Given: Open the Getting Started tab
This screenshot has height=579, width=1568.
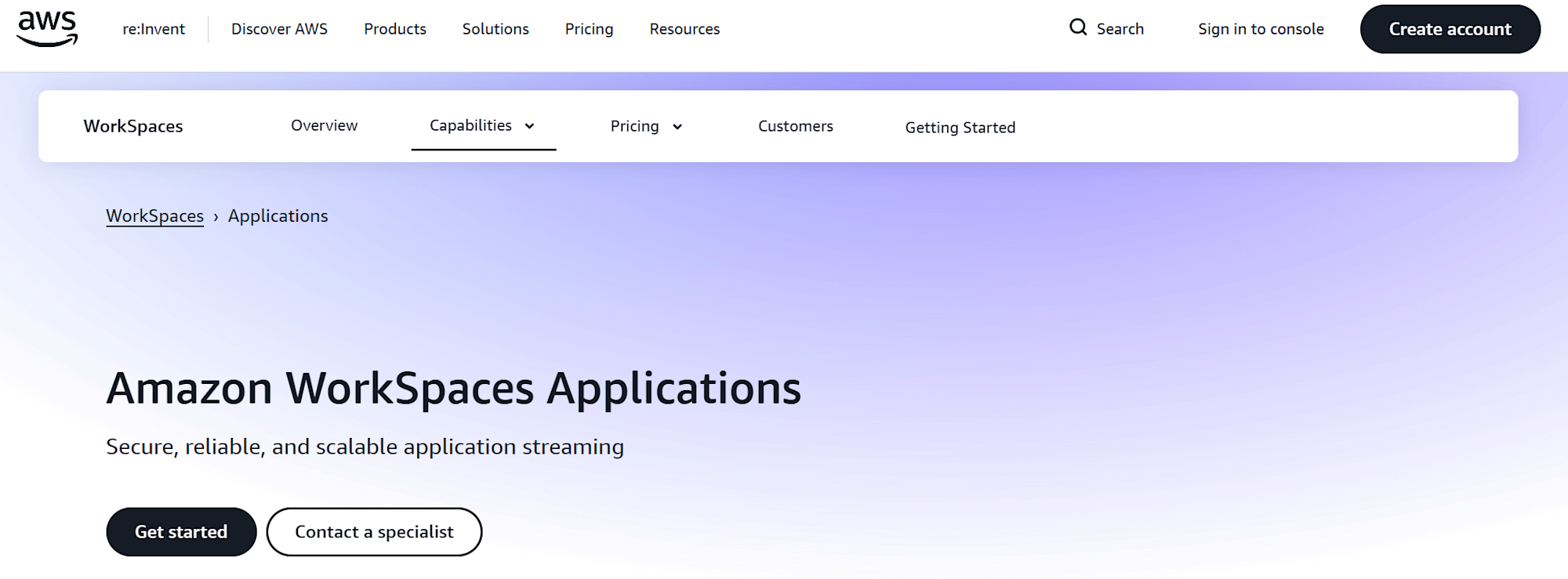Looking at the screenshot, I should point(960,128).
